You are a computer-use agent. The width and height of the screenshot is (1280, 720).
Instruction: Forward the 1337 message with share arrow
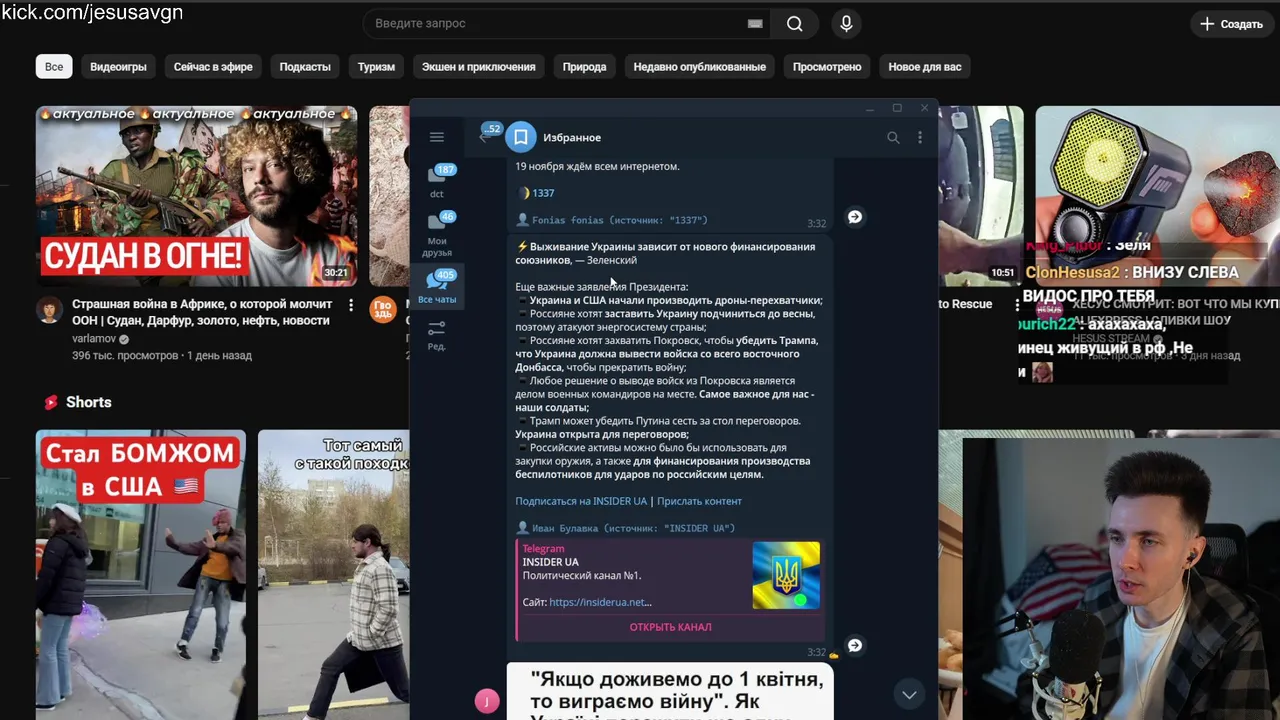click(855, 217)
